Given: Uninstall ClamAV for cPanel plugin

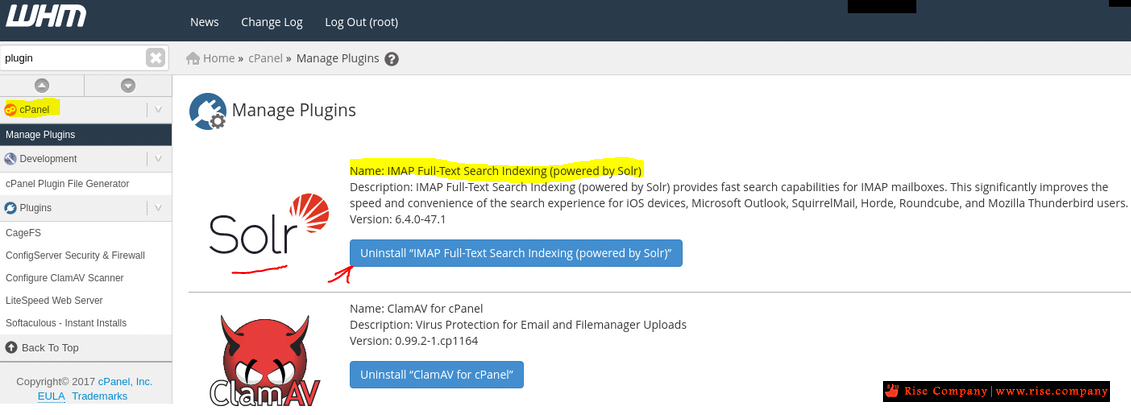Looking at the screenshot, I should coord(436,375).
